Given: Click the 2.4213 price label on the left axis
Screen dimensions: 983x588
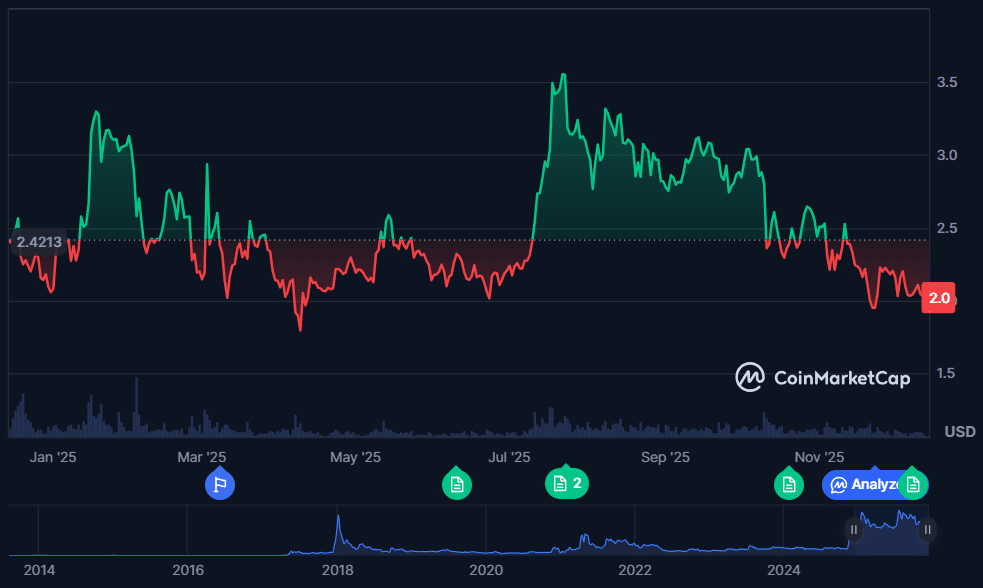Looking at the screenshot, I should [38, 242].
